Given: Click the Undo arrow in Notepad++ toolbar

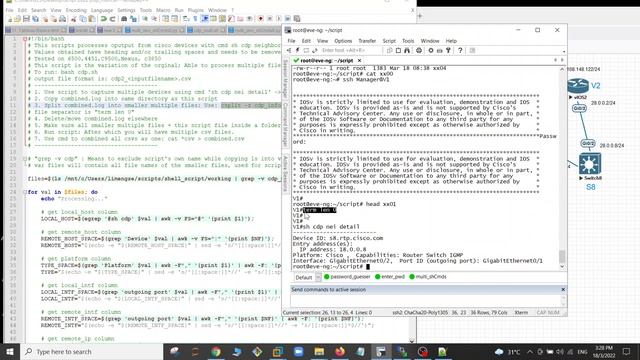Looking at the screenshot, I should click(x=104, y=19).
